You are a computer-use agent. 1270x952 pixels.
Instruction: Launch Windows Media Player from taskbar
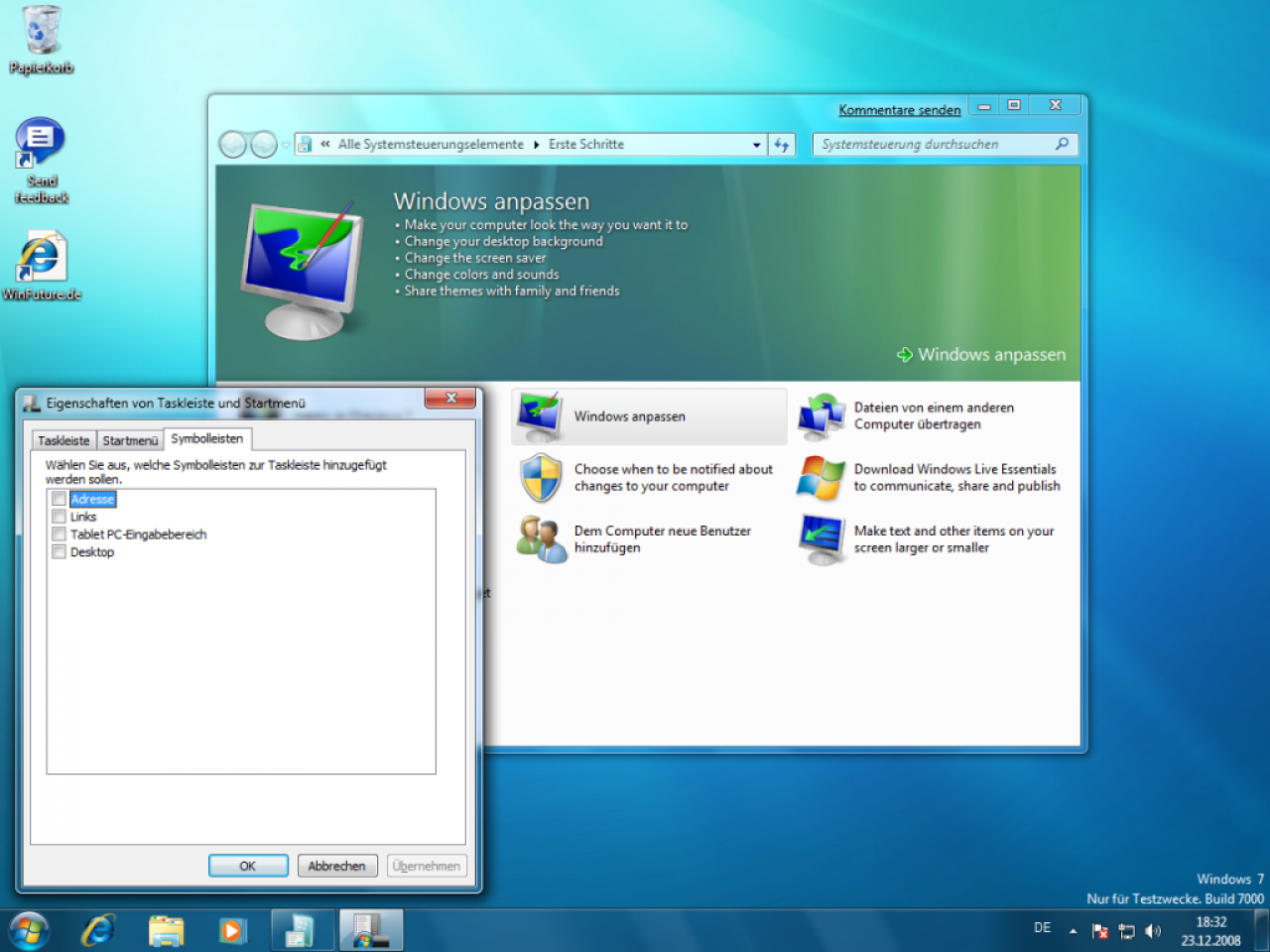coord(231,931)
